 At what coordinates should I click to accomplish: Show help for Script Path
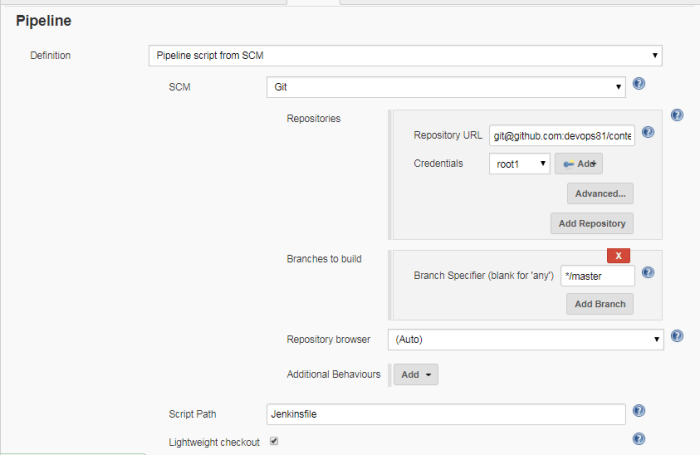[639, 411]
